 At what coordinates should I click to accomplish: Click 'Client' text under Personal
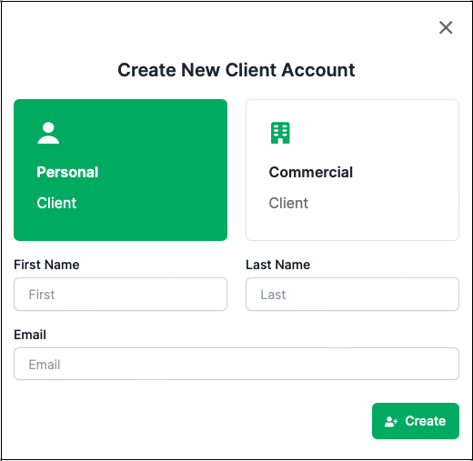pyautogui.click(x=56, y=203)
